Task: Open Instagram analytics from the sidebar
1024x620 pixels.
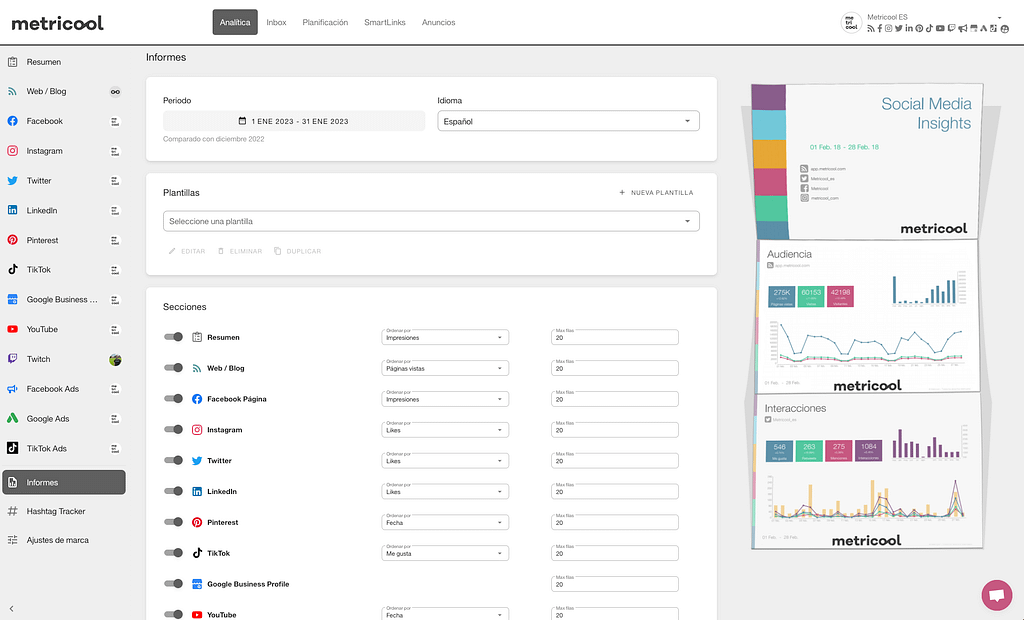Action: 44,151
